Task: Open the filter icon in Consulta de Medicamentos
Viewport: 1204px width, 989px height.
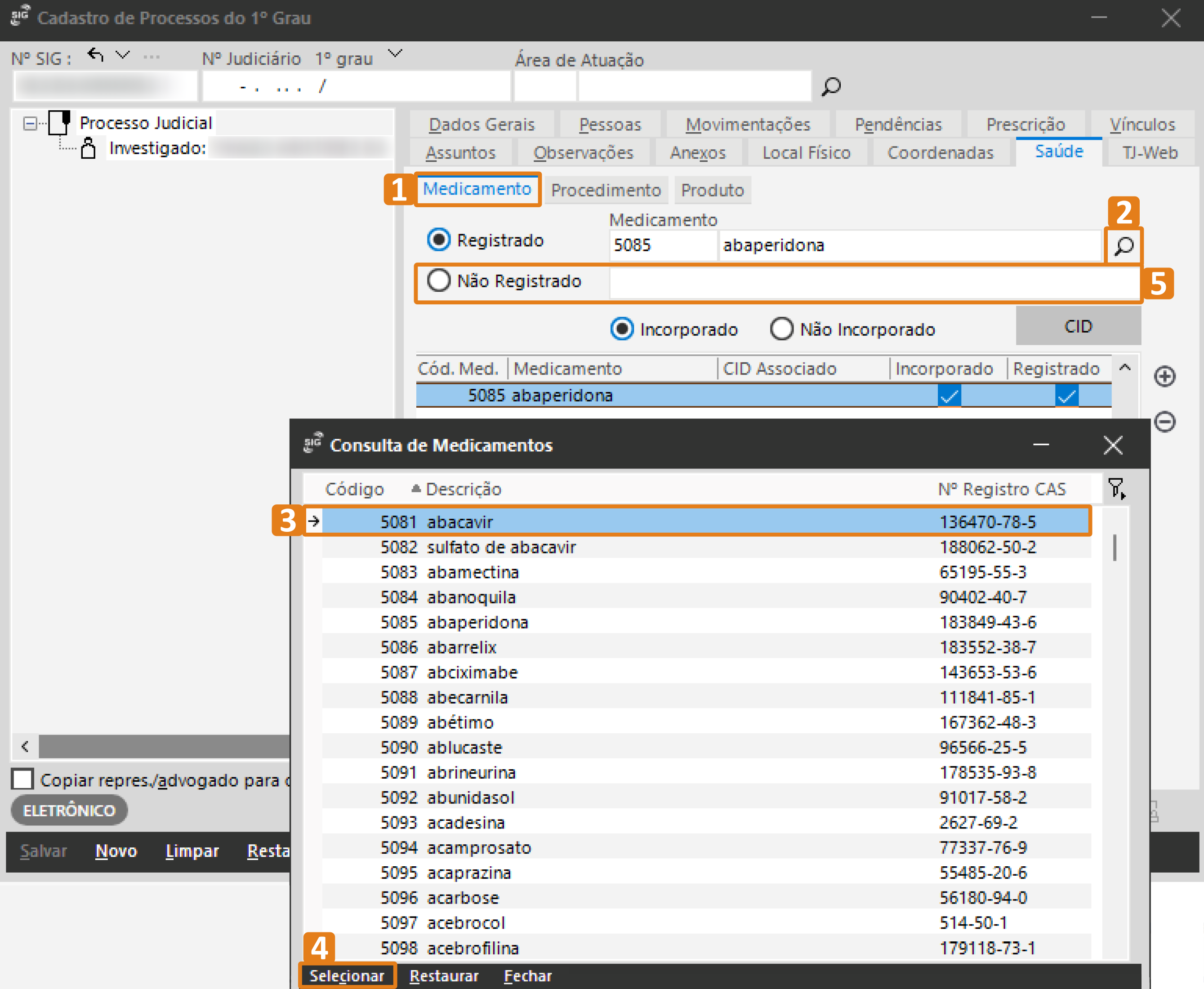Action: click(1116, 489)
